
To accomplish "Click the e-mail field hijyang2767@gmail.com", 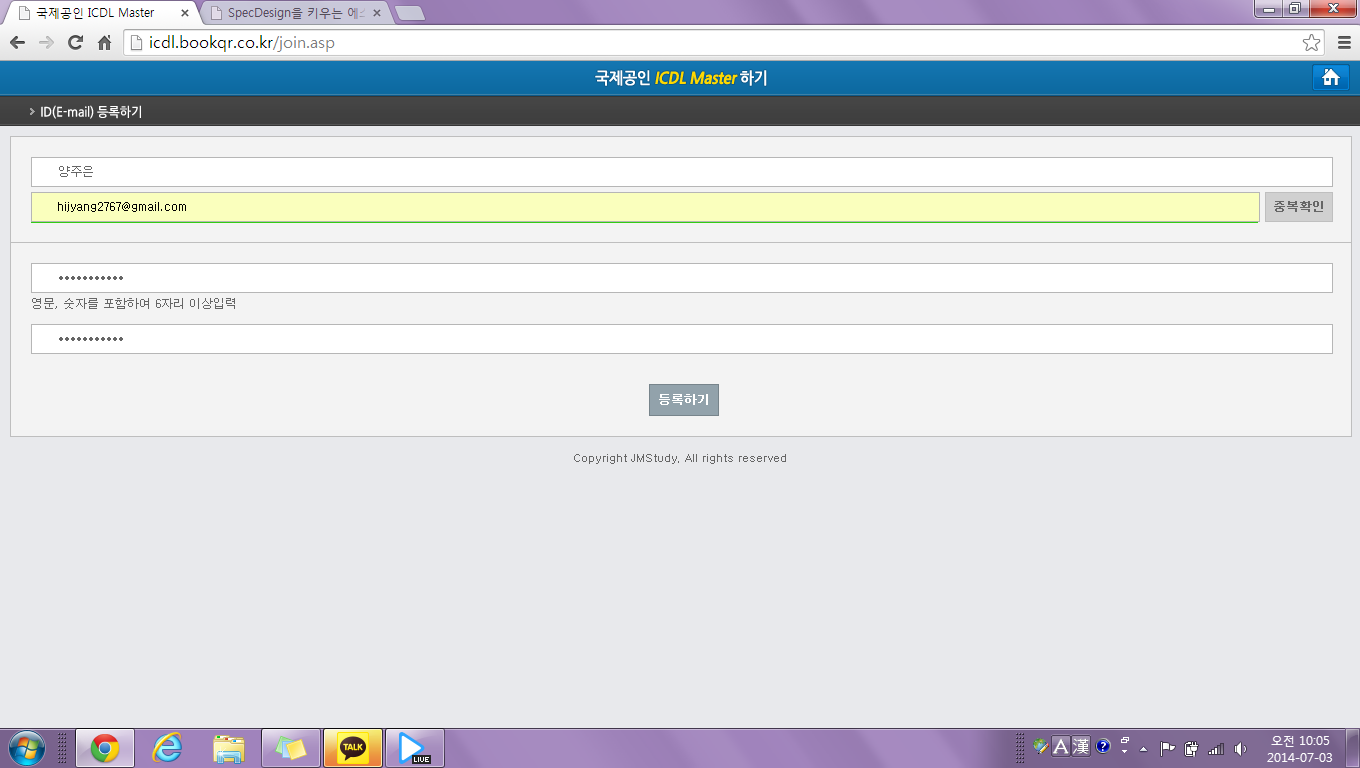I will tap(645, 207).
